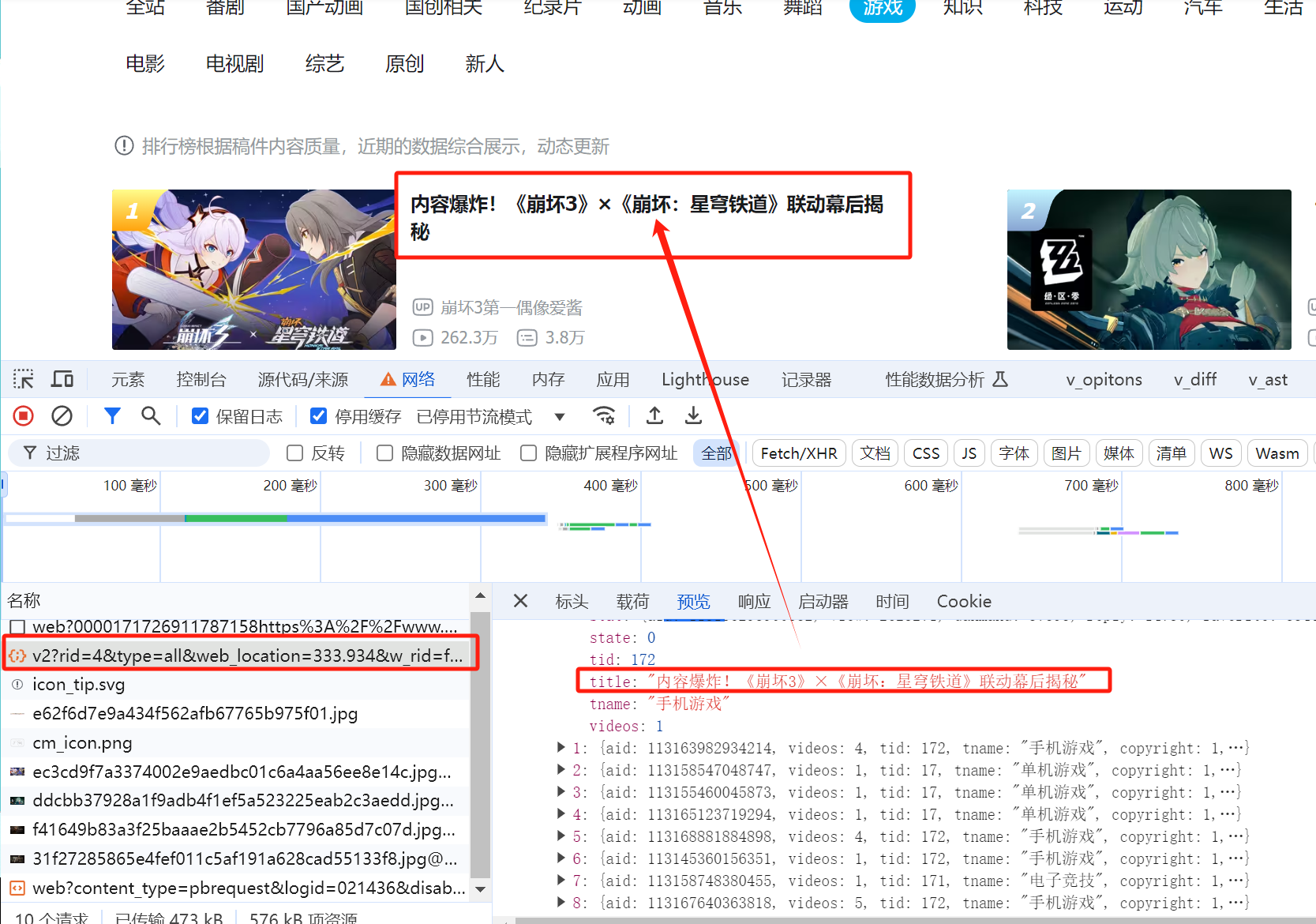
Task: Filter requests by Fetch/XHR
Action: pyautogui.click(x=799, y=453)
